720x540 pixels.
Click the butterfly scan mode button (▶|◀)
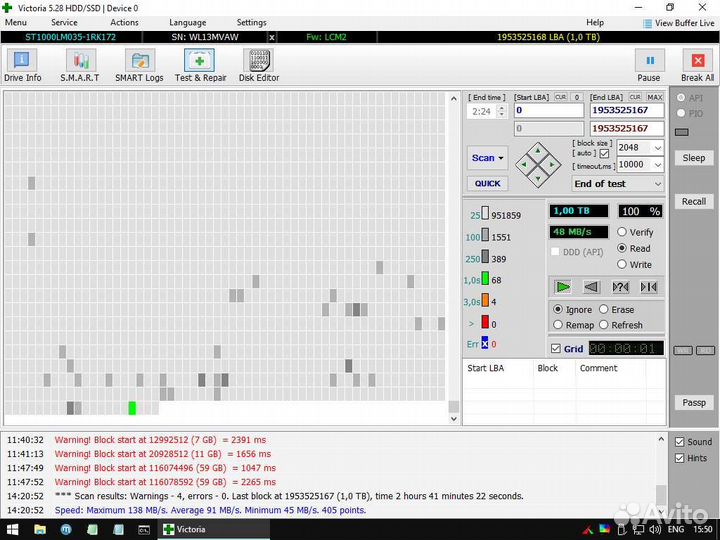pyautogui.click(x=649, y=287)
